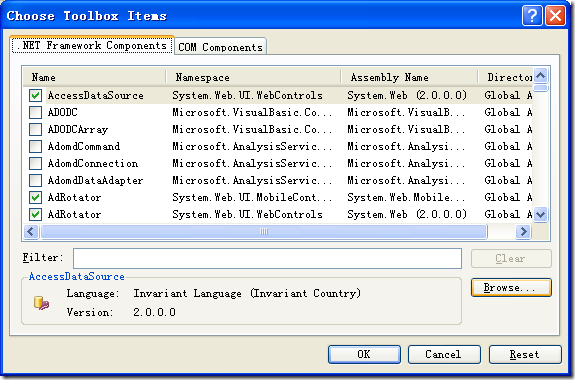Select the AdomdCommand row name
The width and height of the screenshot is (575, 380).
84,146
